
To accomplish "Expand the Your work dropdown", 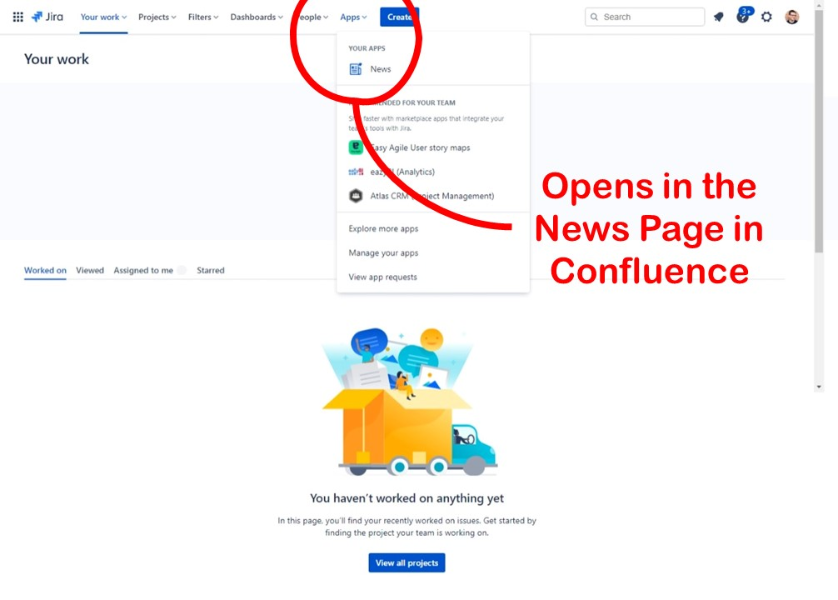I will 103,17.
